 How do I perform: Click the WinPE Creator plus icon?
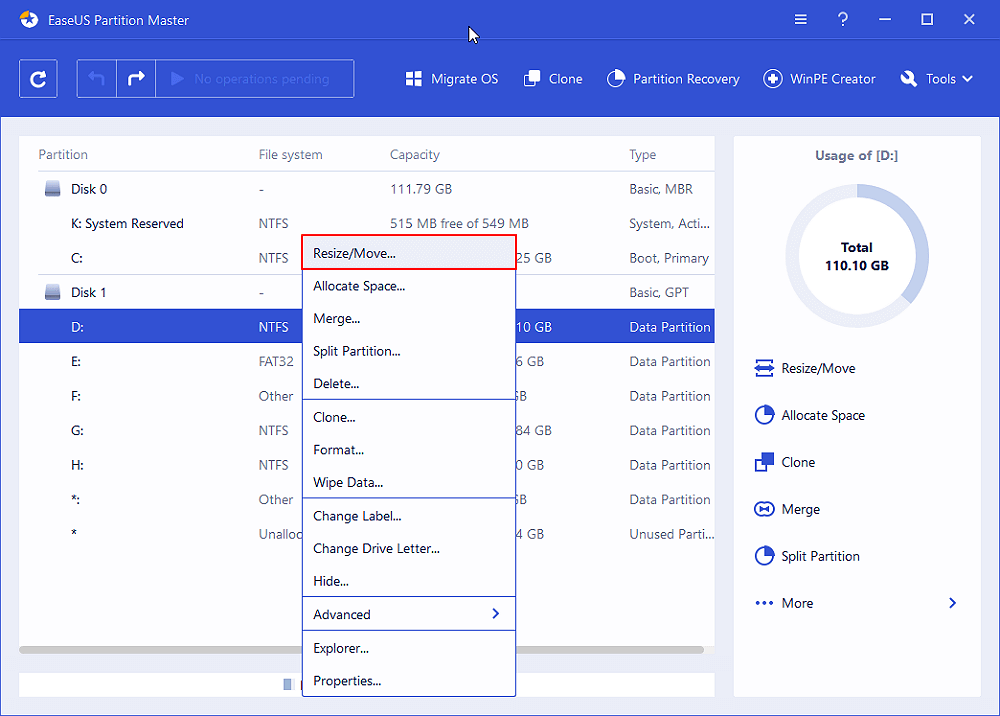click(x=772, y=79)
